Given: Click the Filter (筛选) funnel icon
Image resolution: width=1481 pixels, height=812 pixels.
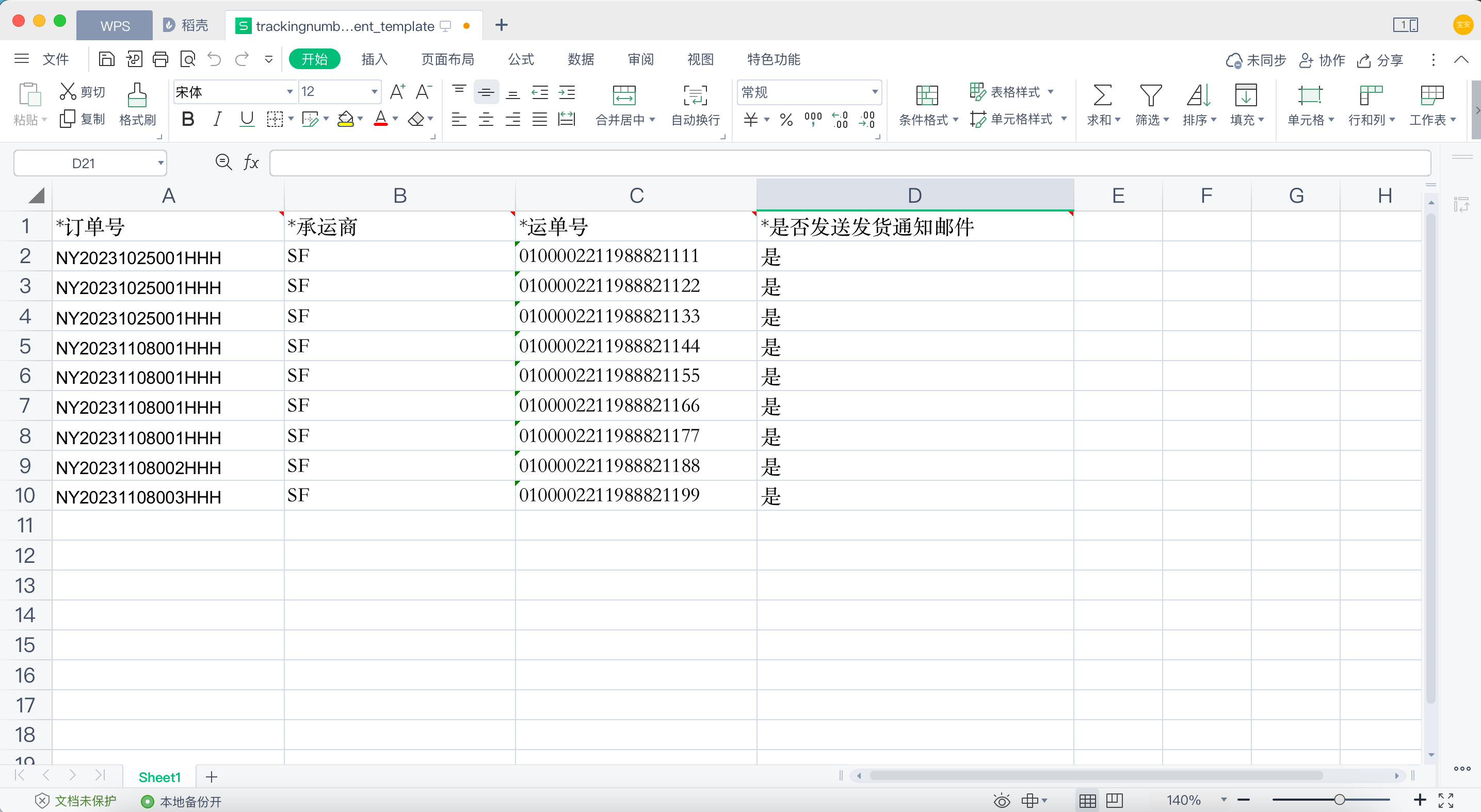Looking at the screenshot, I should pyautogui.click(x=1150, y=95).
